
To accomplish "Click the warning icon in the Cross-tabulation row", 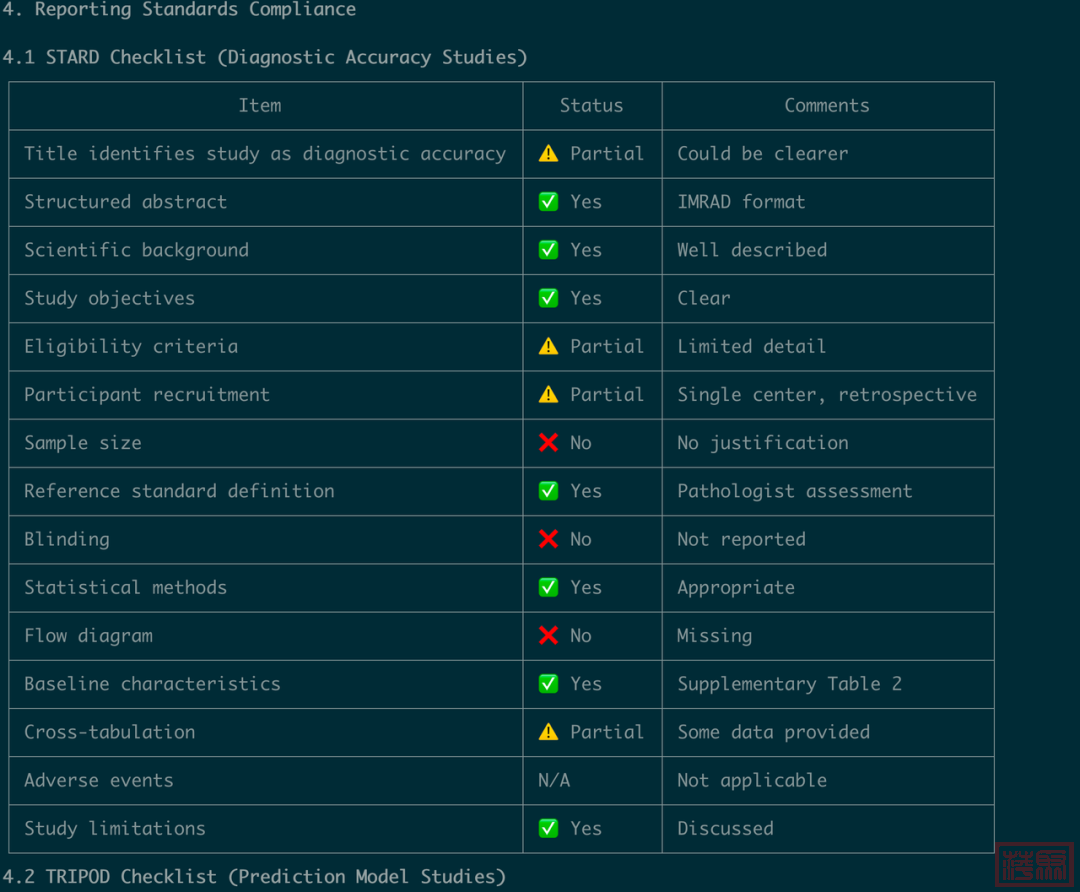I will coord(548,732).
